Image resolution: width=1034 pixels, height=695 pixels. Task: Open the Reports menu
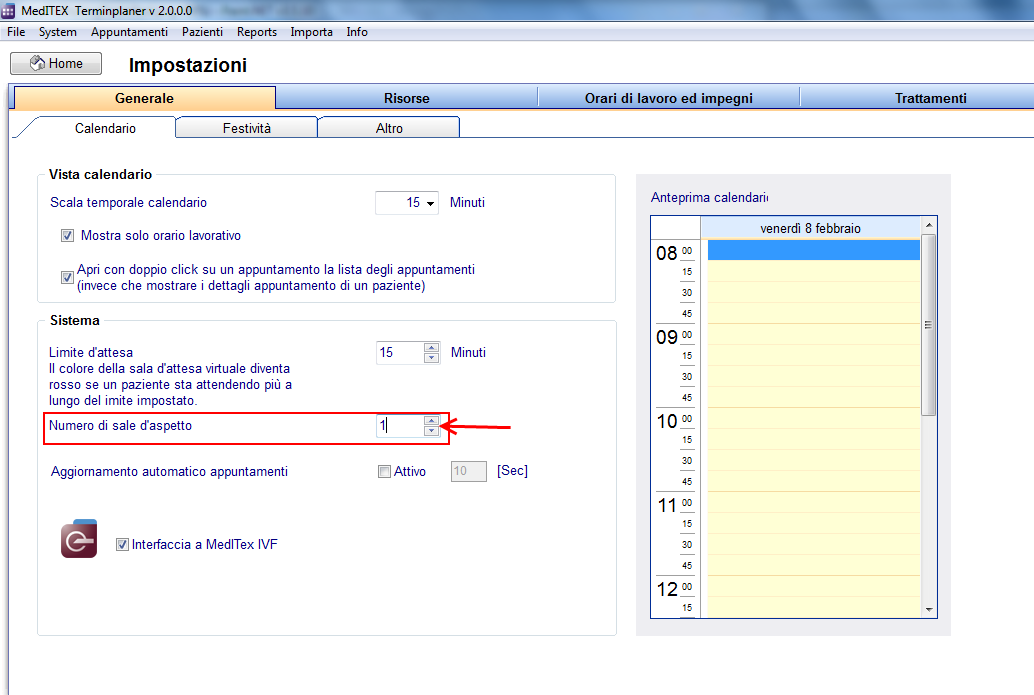[x=257, y=32]
